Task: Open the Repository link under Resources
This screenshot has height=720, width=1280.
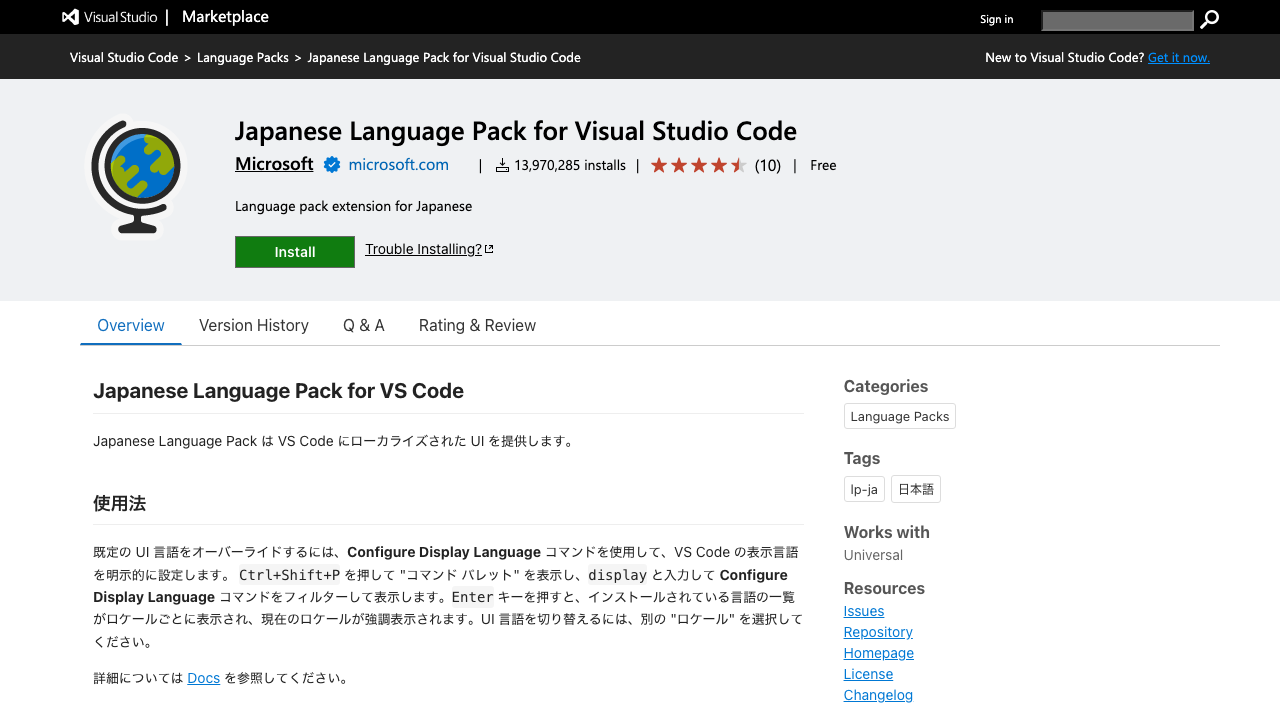Action: click(877, 631)
